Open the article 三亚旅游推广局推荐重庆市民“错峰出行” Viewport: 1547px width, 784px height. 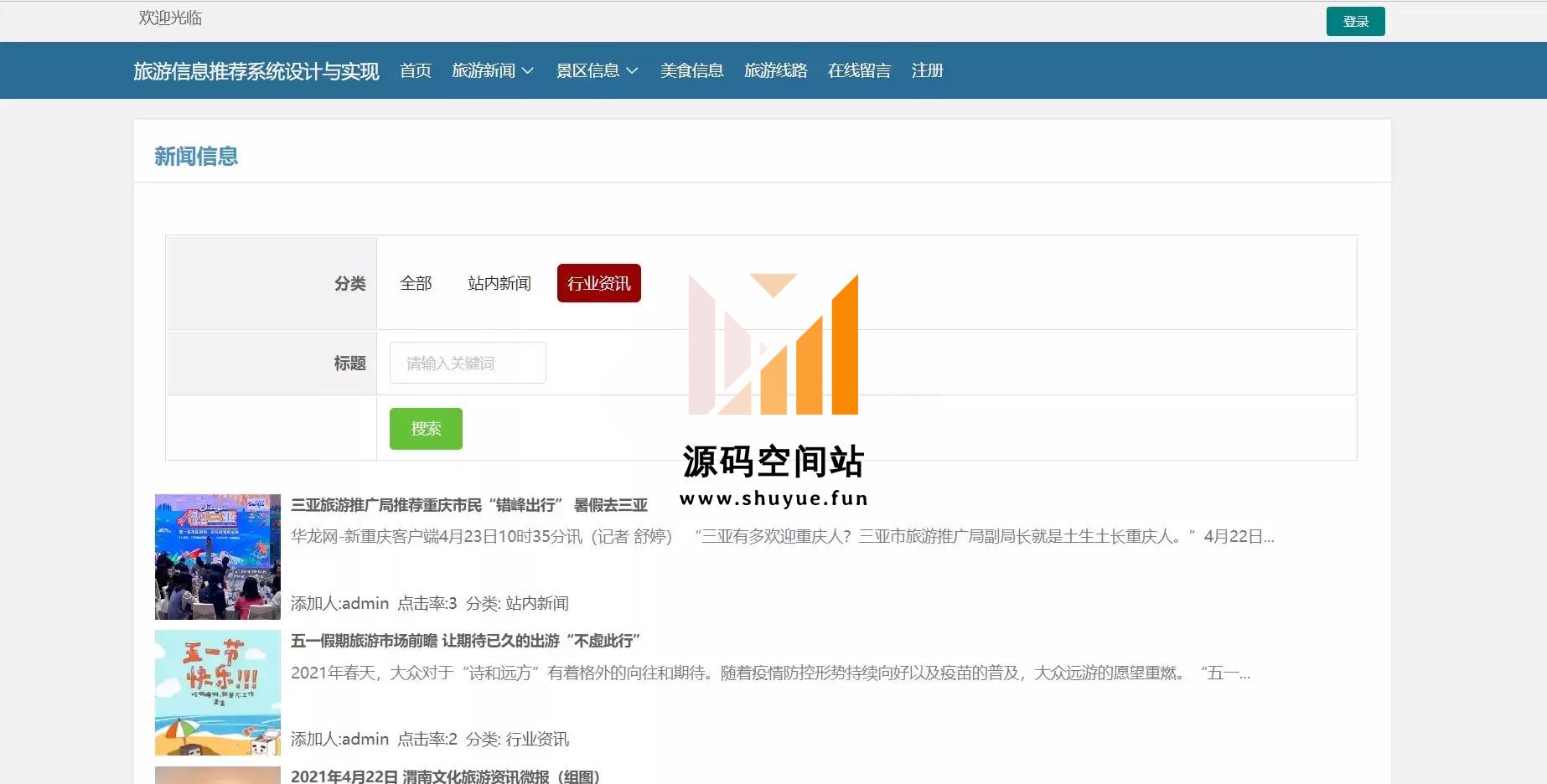coord(469,505)
